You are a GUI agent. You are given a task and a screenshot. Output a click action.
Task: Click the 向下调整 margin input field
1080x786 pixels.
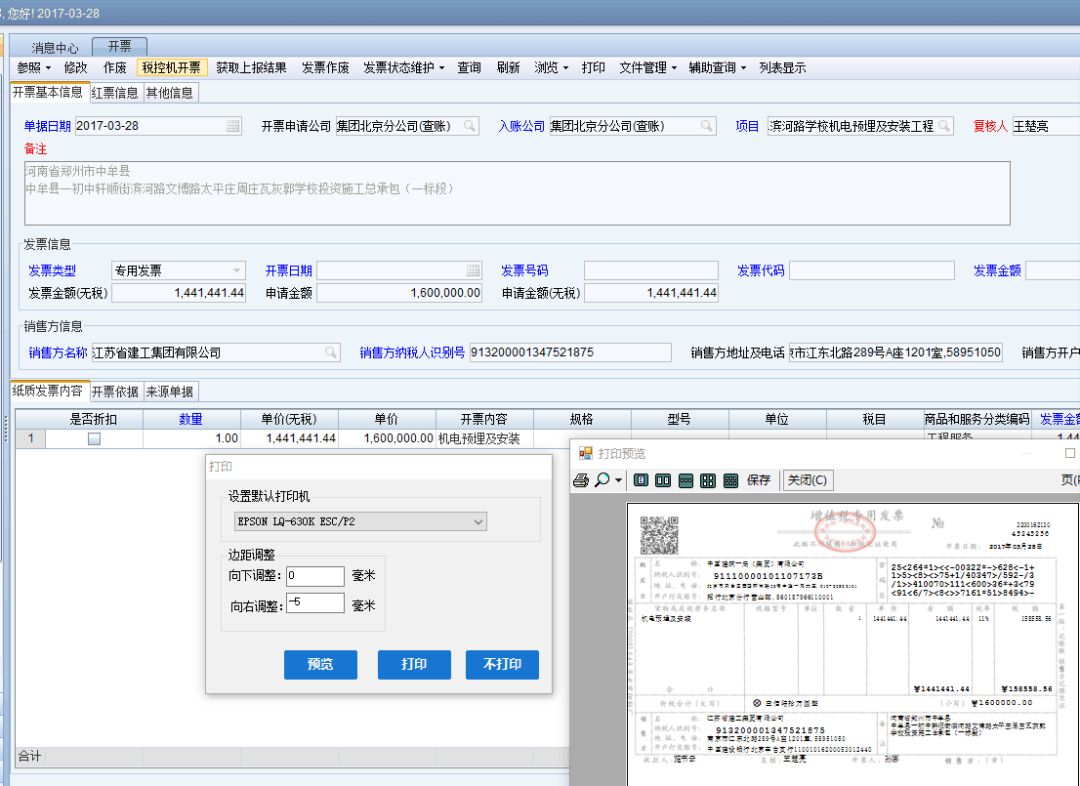[315, 576]
